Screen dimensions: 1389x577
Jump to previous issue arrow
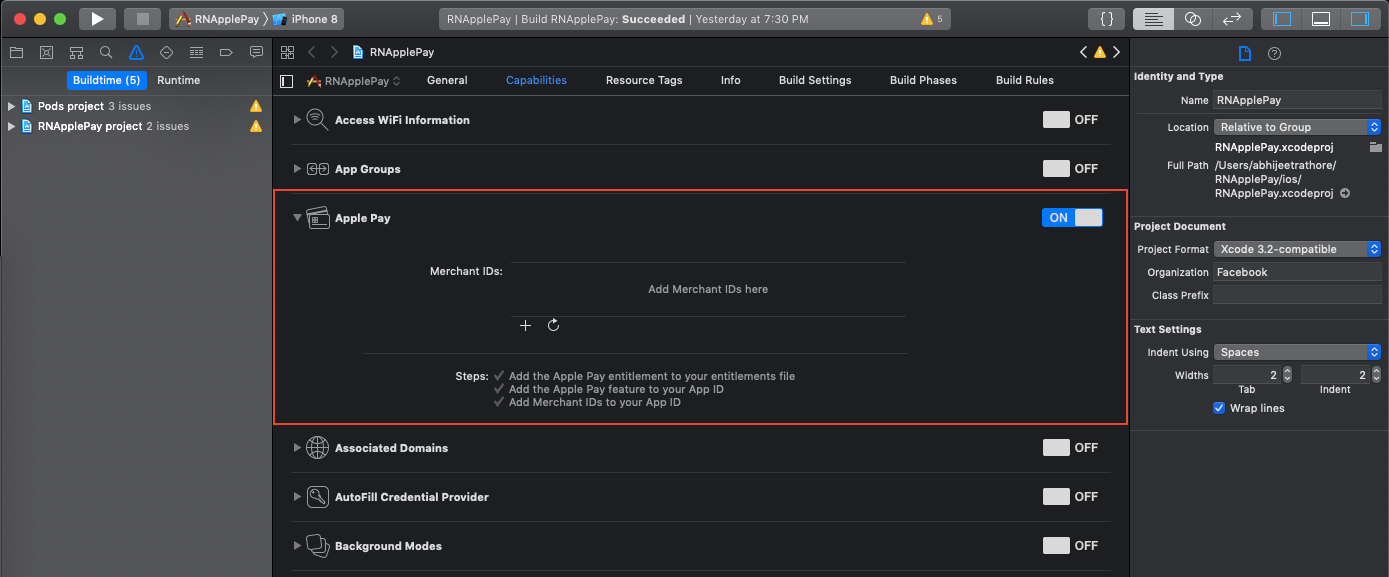point(1083,52)
